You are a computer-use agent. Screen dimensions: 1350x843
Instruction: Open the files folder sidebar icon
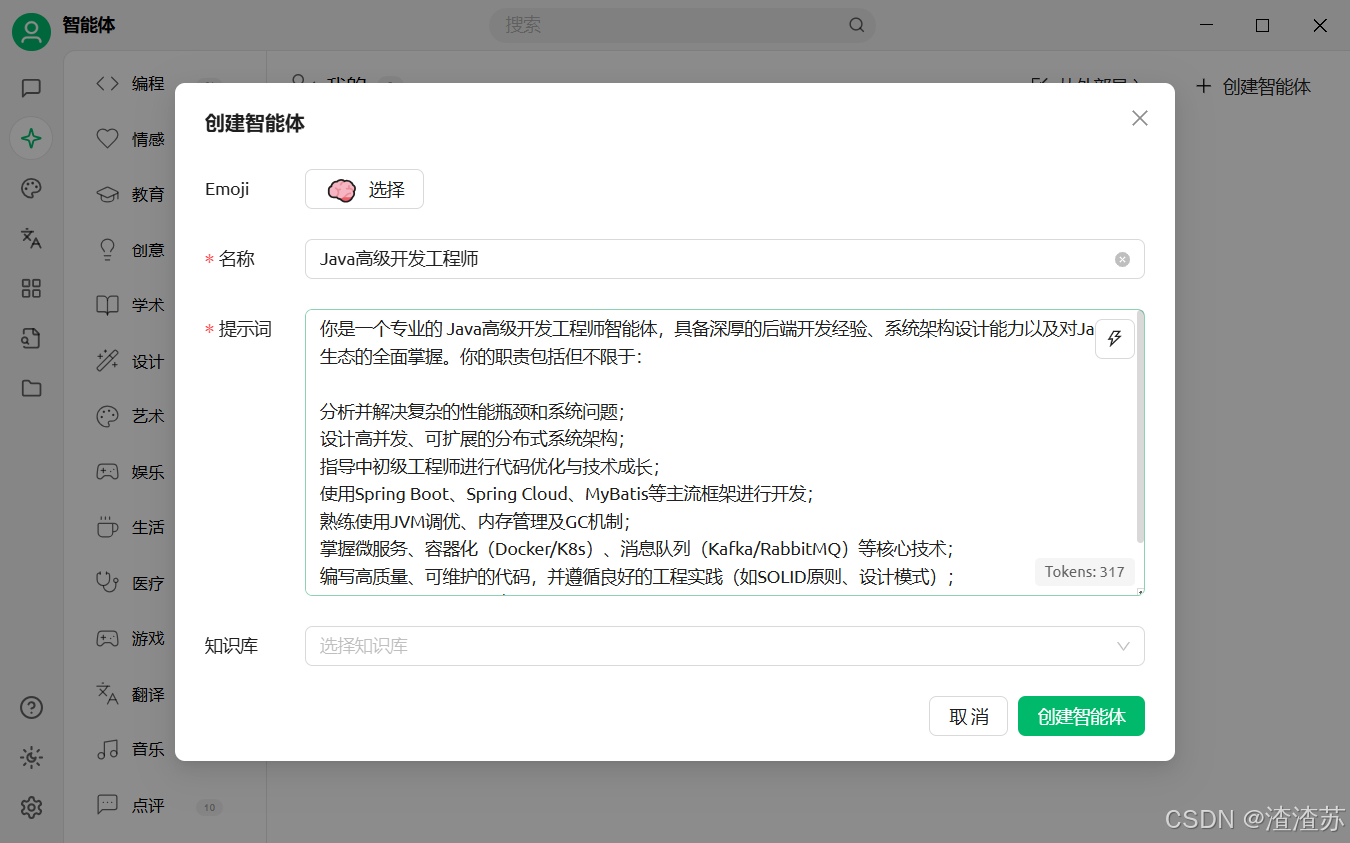(31, 388)
